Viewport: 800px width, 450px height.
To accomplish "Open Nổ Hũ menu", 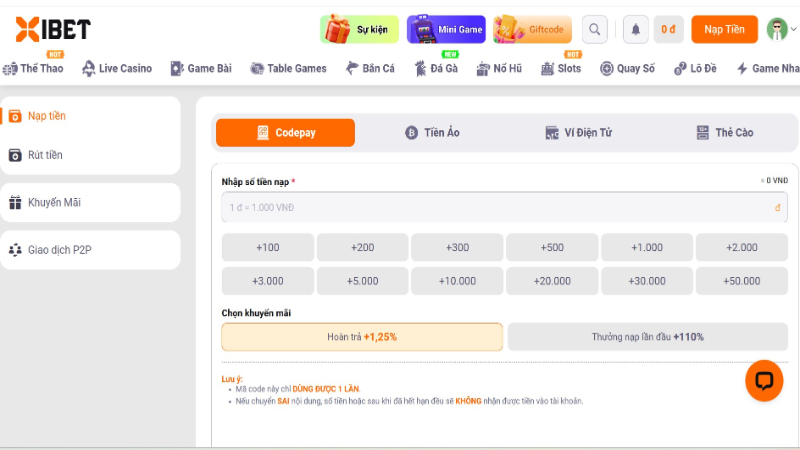I will (x=499, y=68).
